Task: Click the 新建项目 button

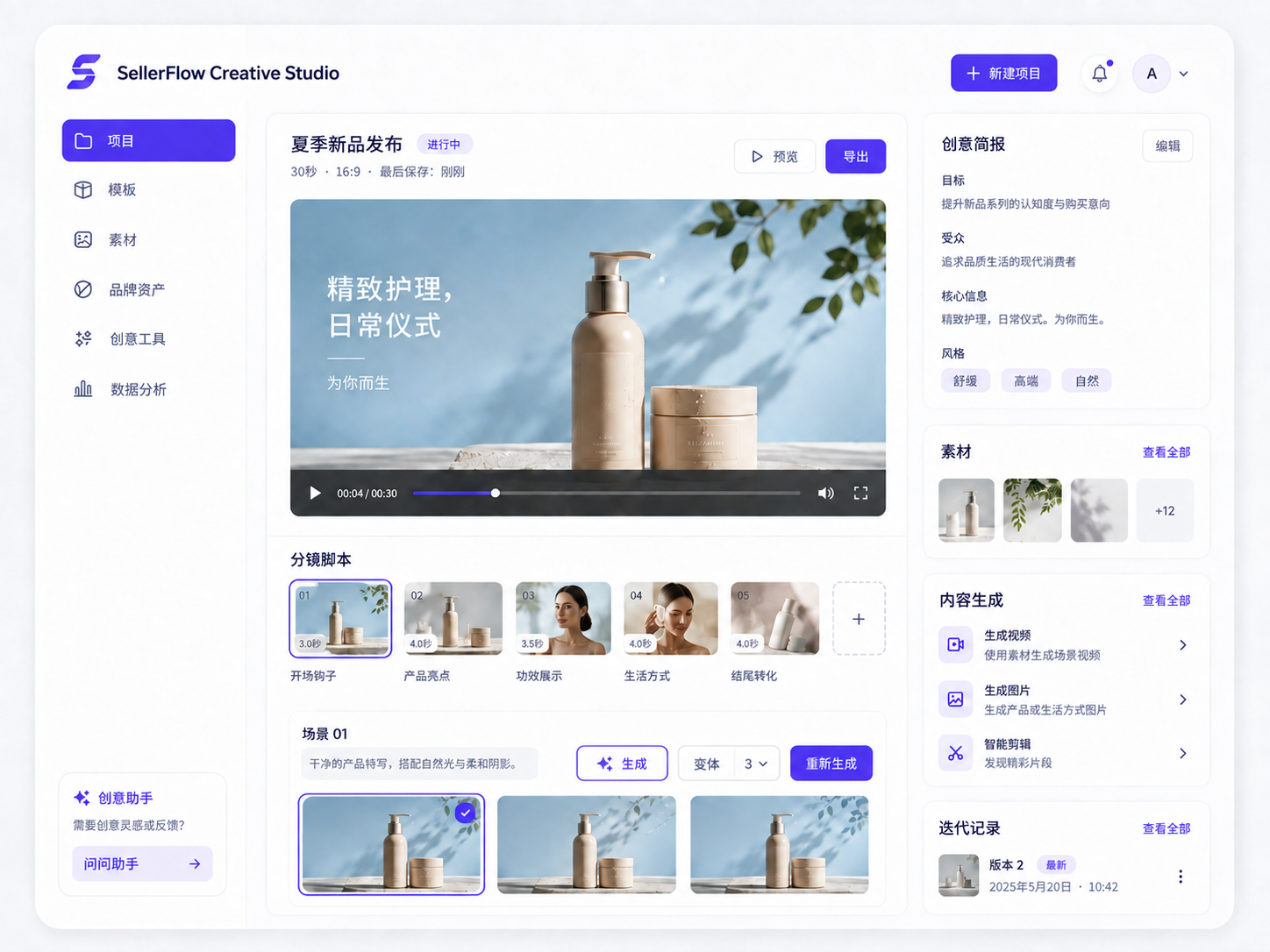Action: click(x=1003, y=74)
